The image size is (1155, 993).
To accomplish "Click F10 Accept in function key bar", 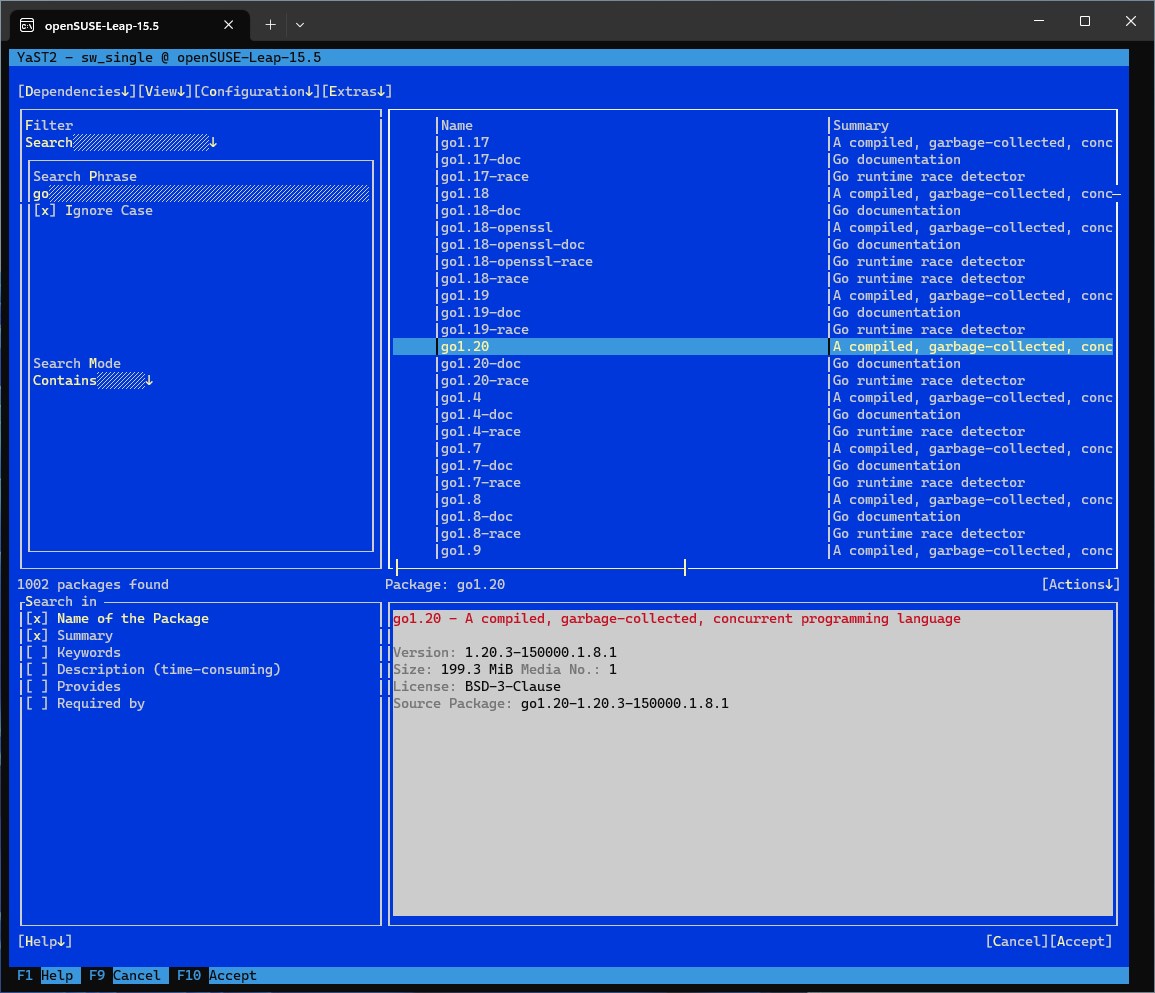I will (x=217, y=975).
